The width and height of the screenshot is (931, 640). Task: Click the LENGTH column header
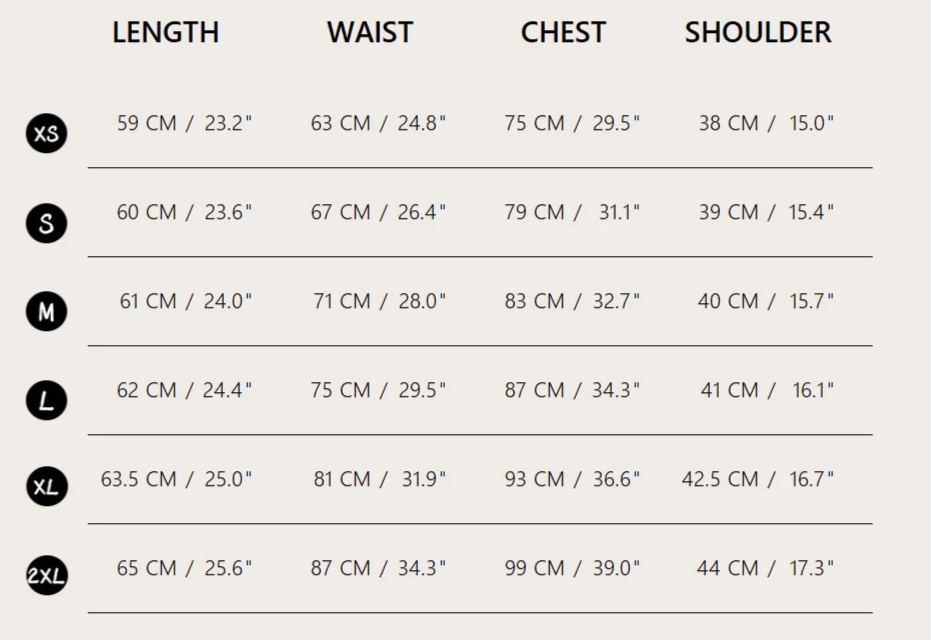[x=166, y=32]
